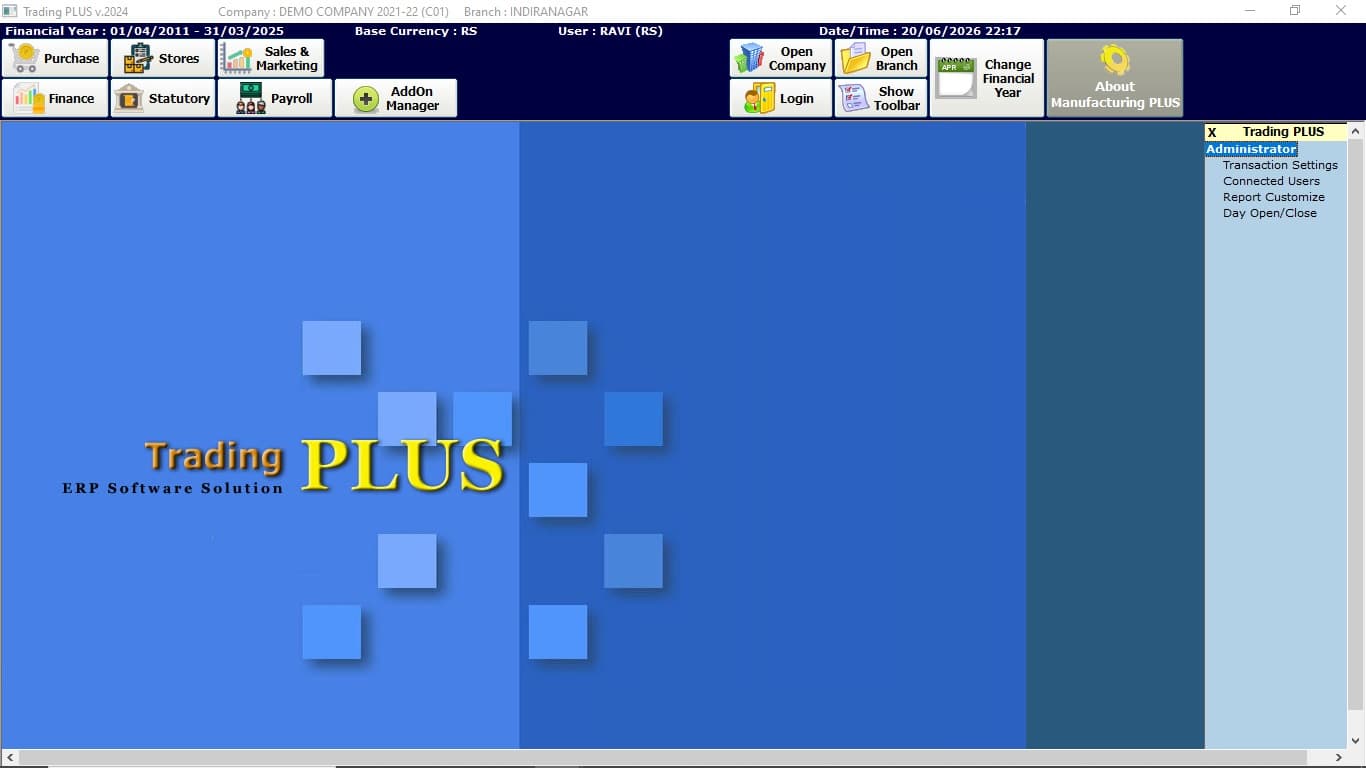1366x768 pixels.
Task: Open Transaction Settings in Administrator menu
Action: [x=1280, y=165]
